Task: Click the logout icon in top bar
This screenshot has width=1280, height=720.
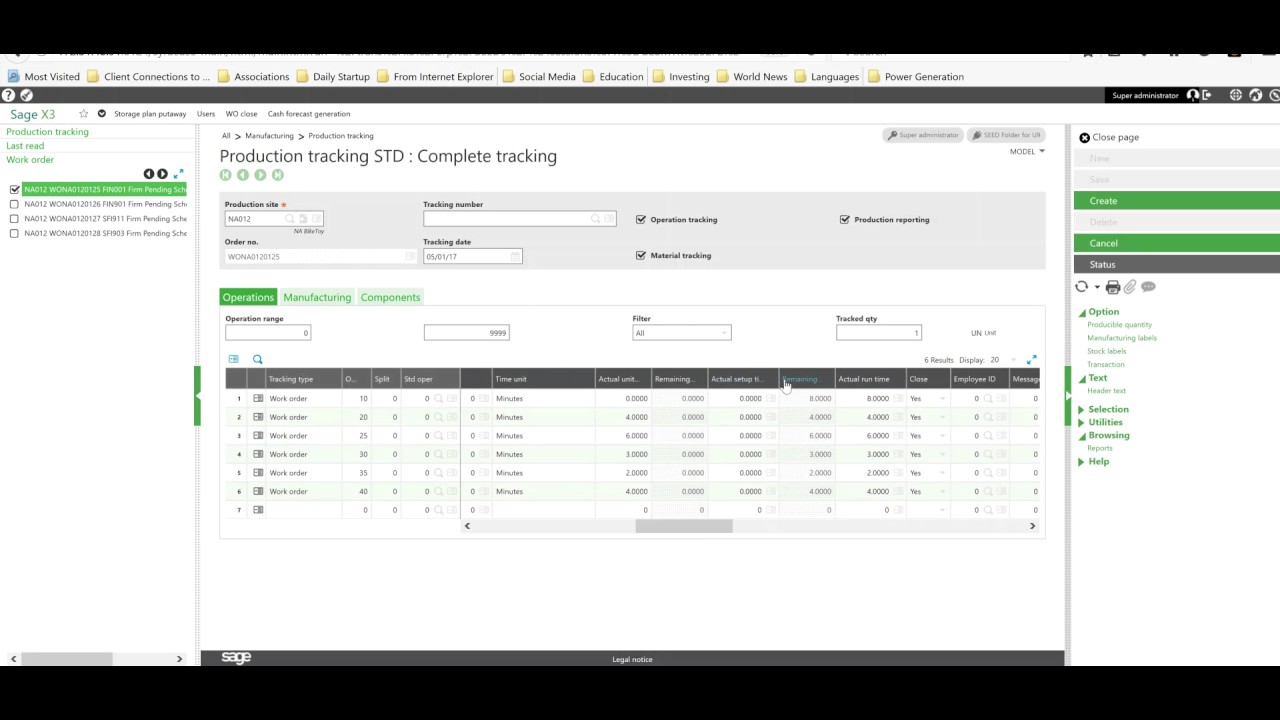Action: click(1207, 95)
